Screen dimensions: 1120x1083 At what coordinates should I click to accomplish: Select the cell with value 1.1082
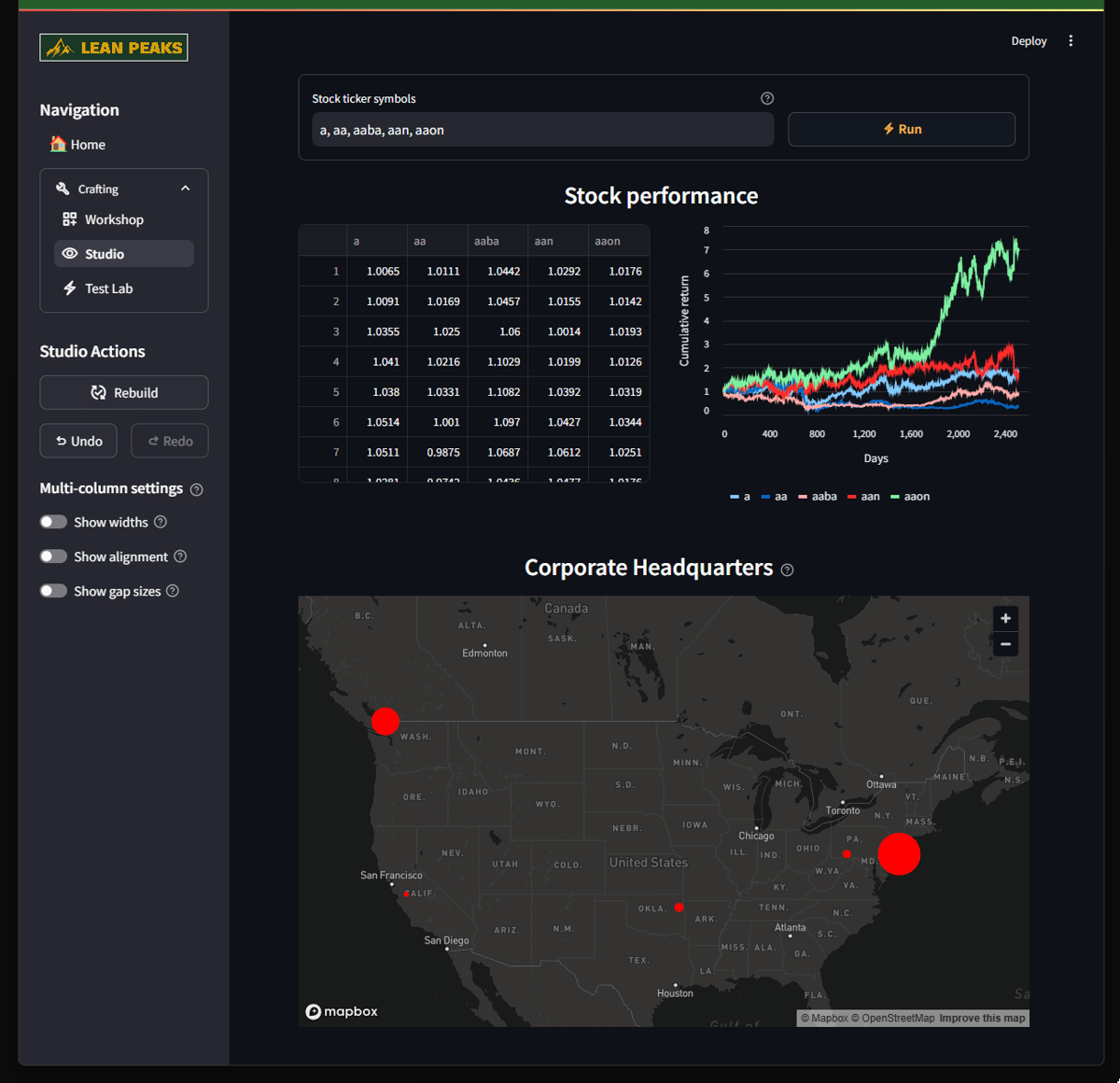[x=497, y=392]
